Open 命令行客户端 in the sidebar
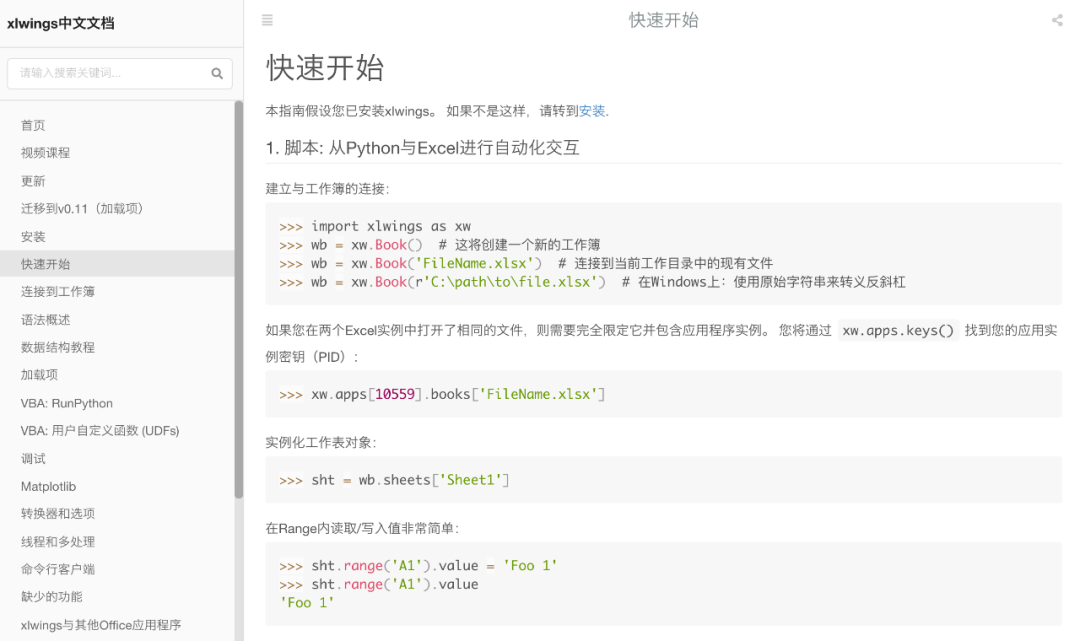The height and width of the screenshot is (641, 1080). [x=58, y=569]
